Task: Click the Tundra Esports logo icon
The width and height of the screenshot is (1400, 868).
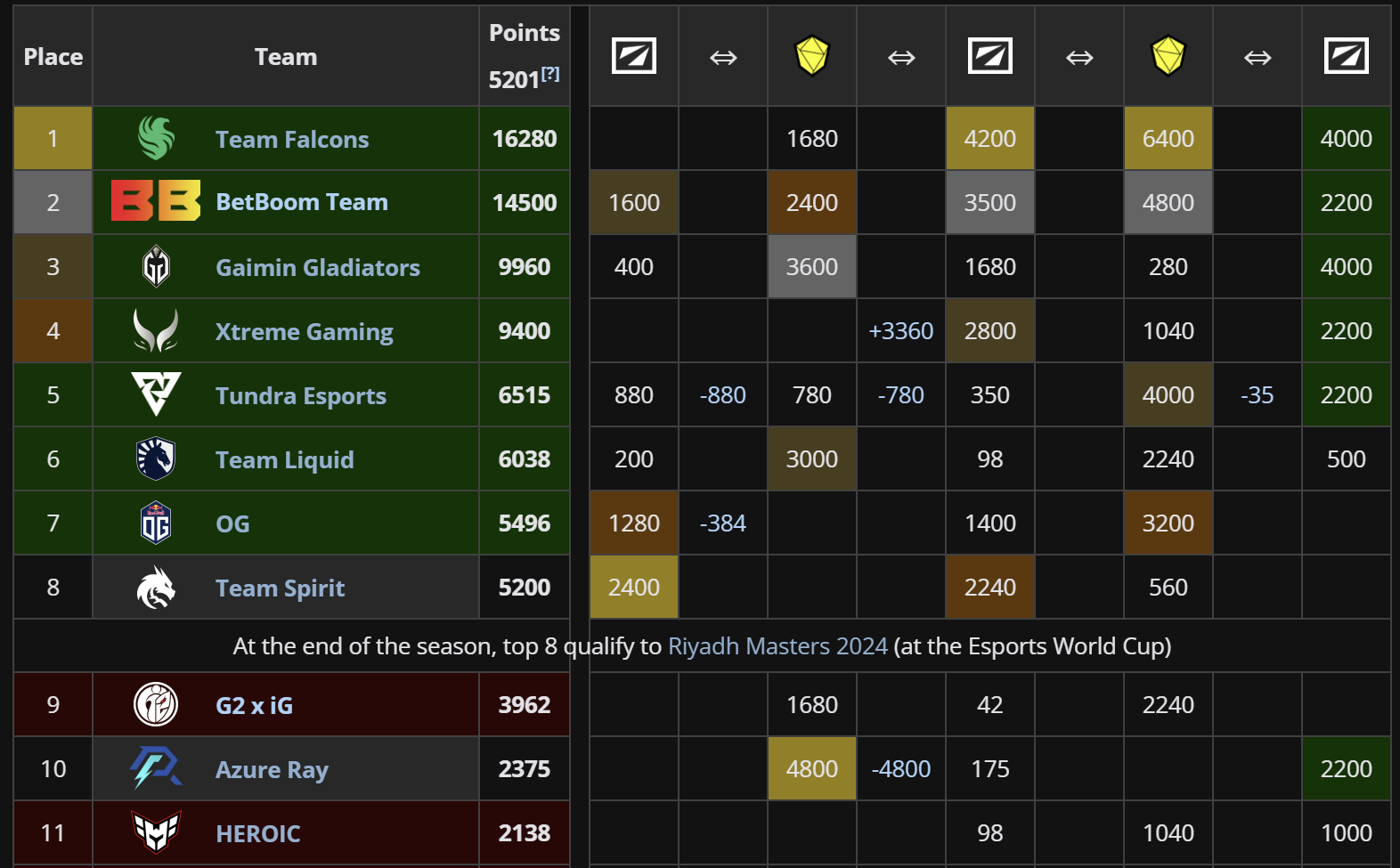Action: coord(156,394)
